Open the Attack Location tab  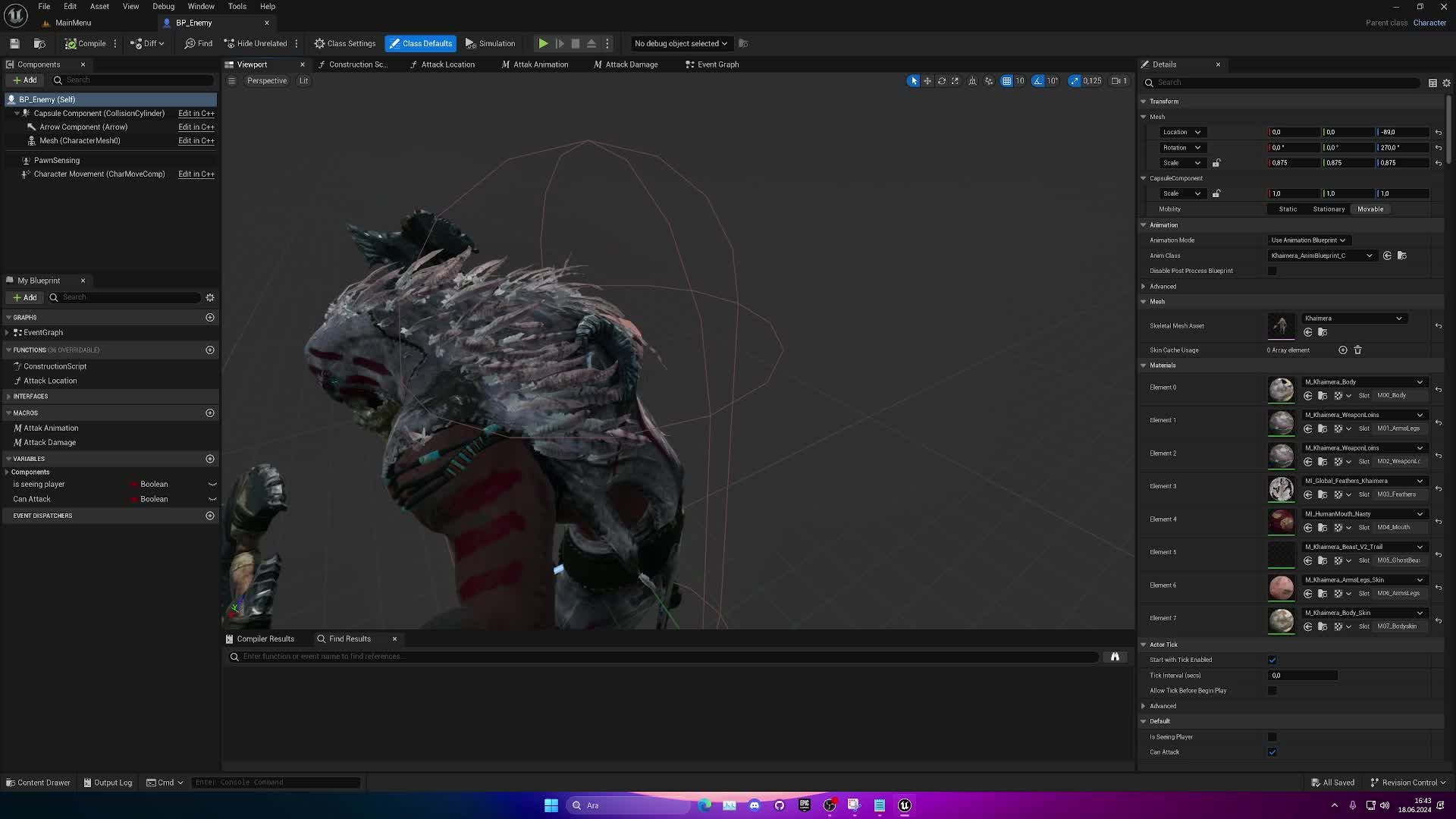coord(442,64)
